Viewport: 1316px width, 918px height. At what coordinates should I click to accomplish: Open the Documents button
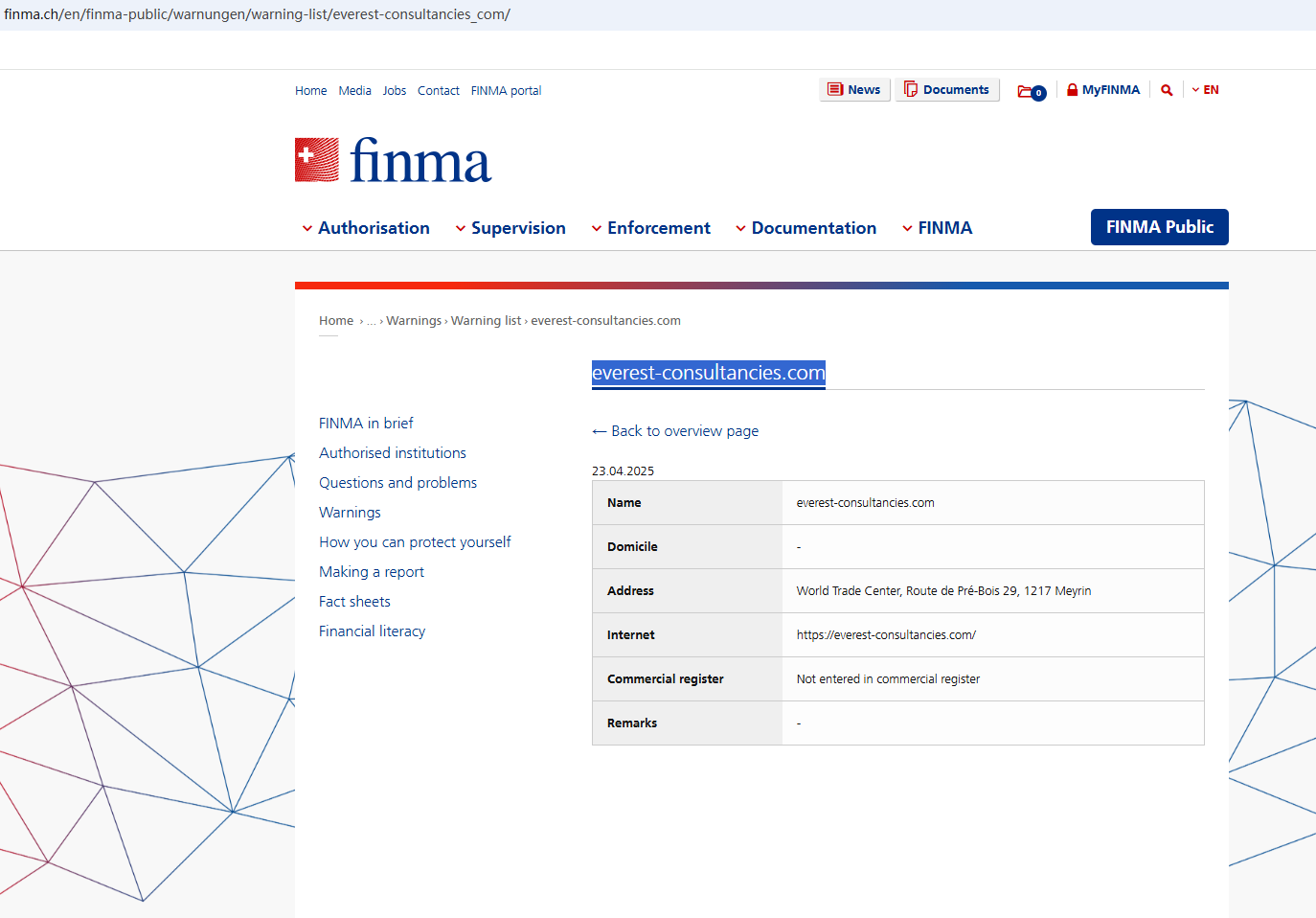point(947,90)
